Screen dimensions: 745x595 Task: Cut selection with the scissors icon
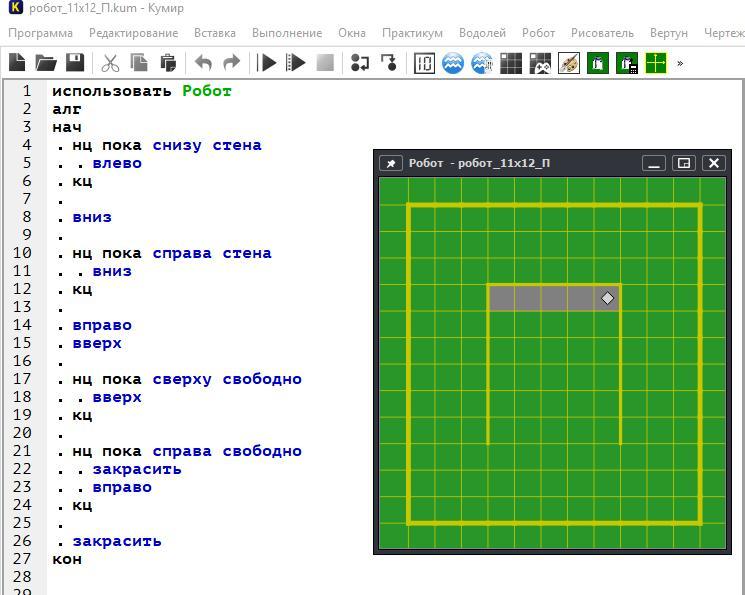tap(110, 63)
